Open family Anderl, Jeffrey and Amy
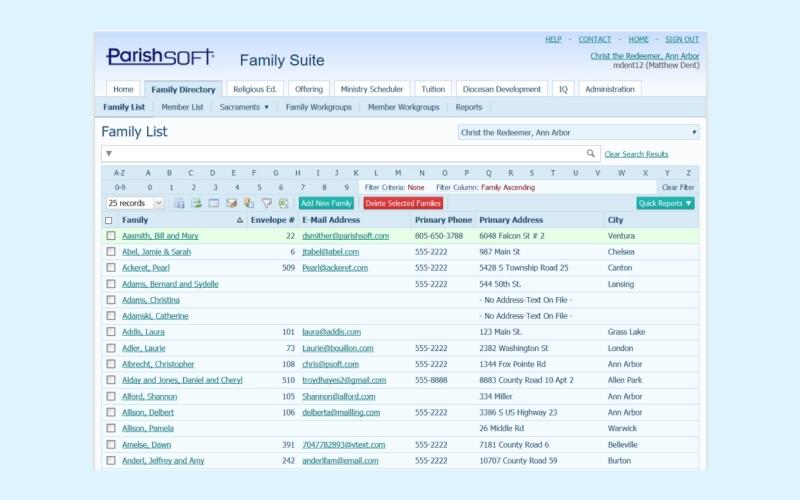 163,461
